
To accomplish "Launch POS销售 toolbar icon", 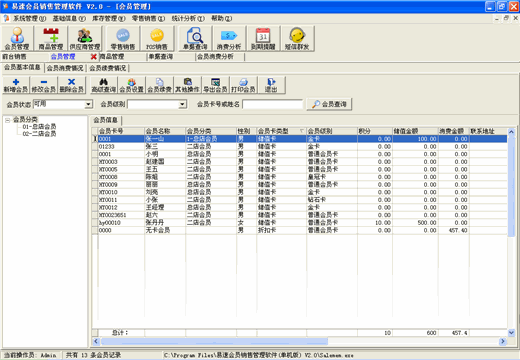I will 157,39.
